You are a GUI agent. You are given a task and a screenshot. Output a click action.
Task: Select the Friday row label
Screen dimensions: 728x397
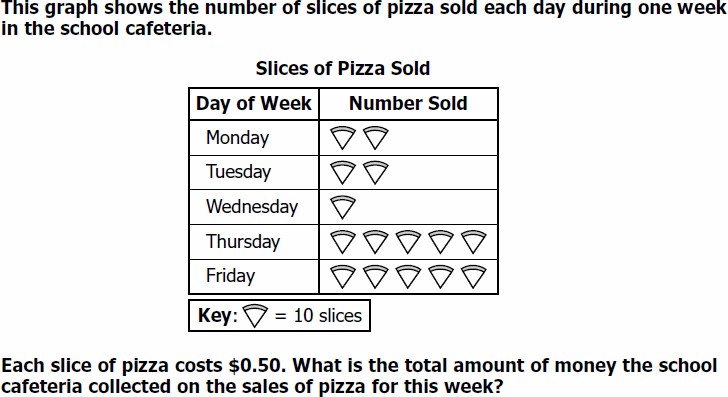coord(231,276)
